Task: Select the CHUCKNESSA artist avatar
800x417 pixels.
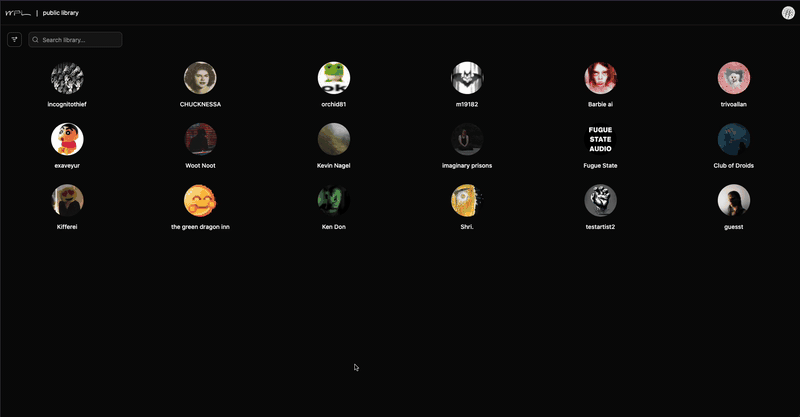Action: pos(200,78)
